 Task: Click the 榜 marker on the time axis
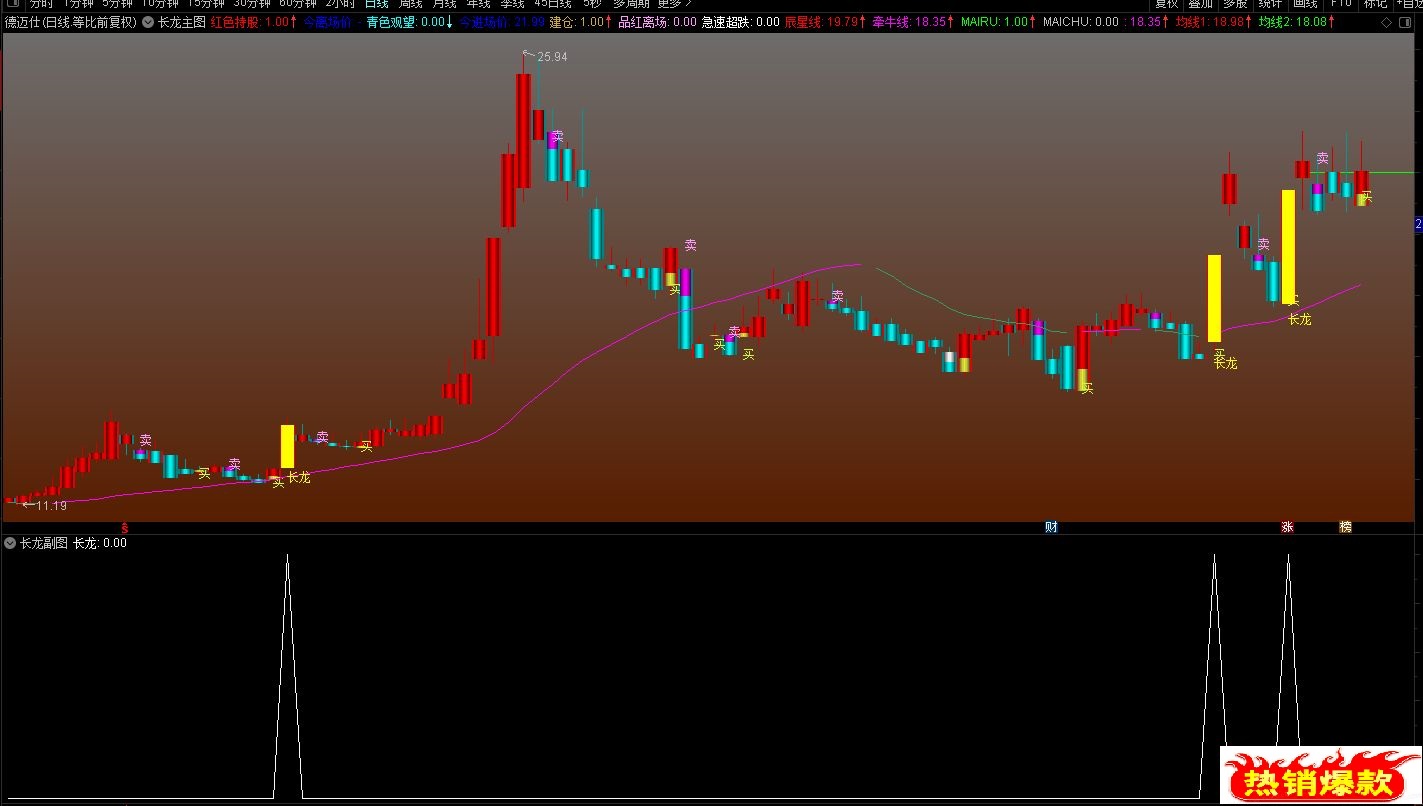1345,527
